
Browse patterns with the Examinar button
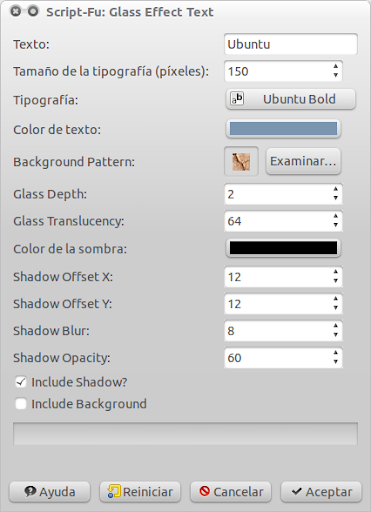(303, 161)
